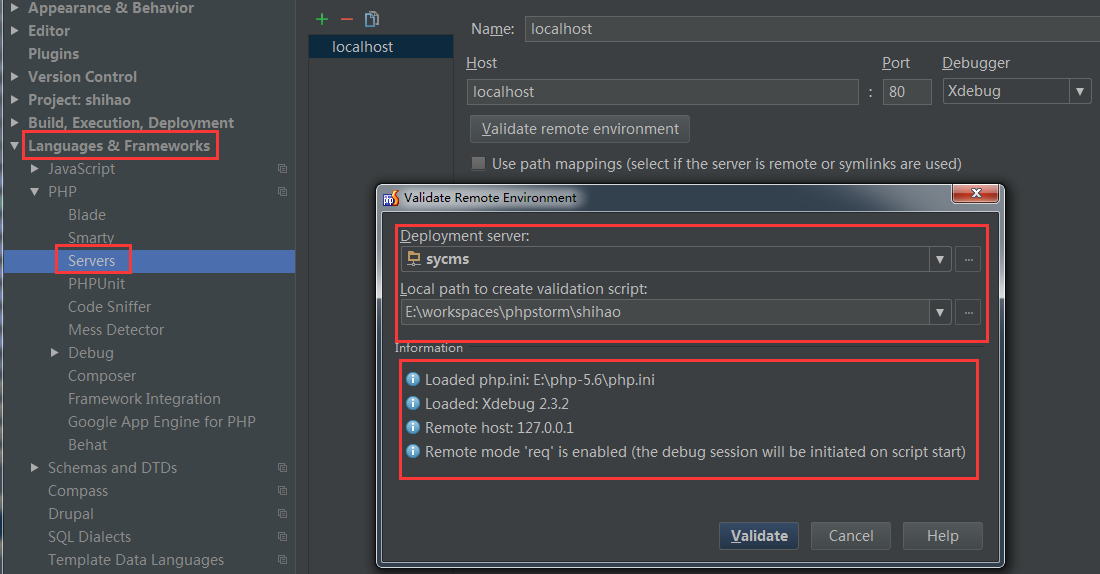The height and width of the screenshot is (574, 1100).
Task: Click the text 'Loaded php.ini: E:\php-5.6\php.ini'
Action: [539, 380]
